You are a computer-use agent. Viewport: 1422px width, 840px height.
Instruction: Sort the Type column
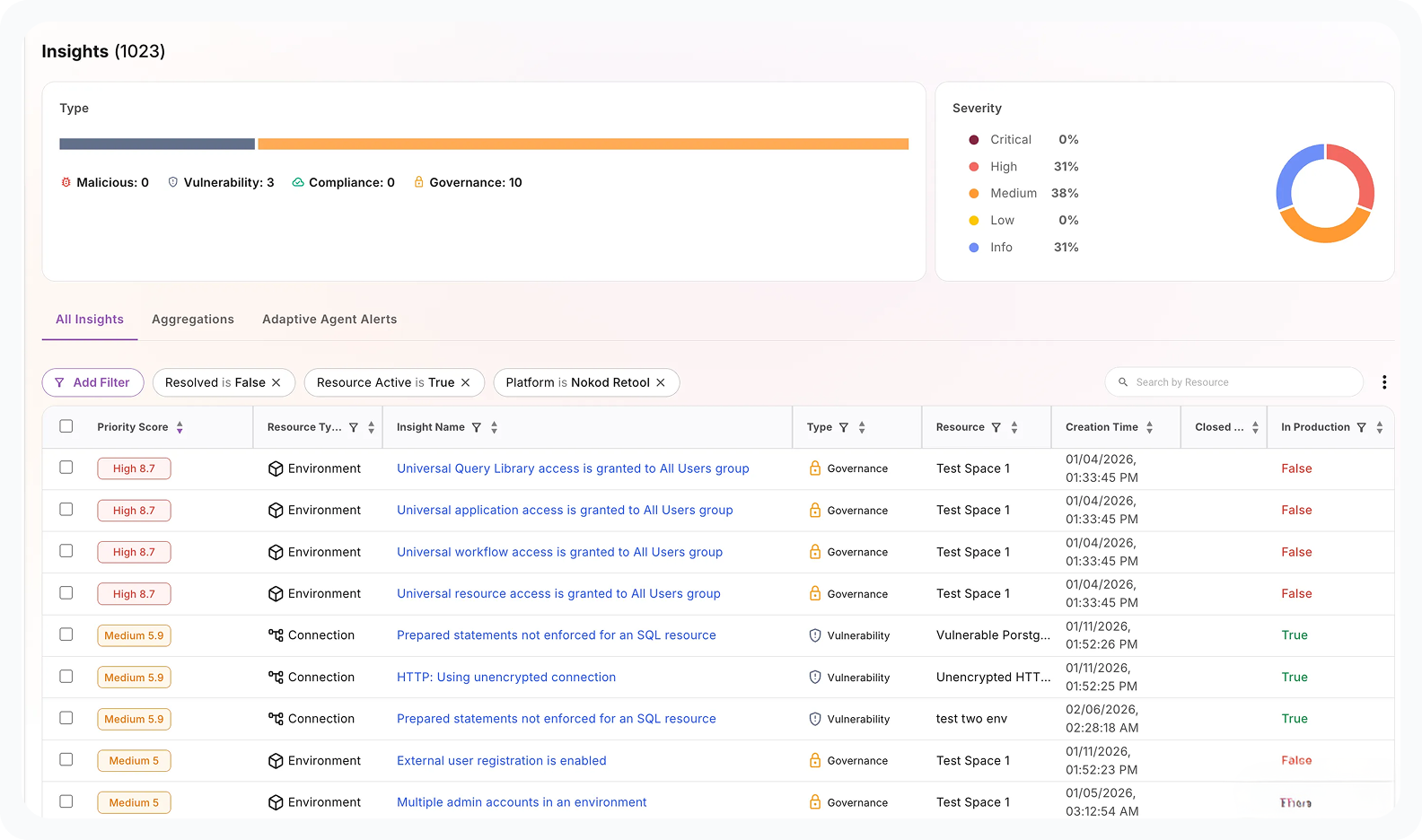click(862, 427)
